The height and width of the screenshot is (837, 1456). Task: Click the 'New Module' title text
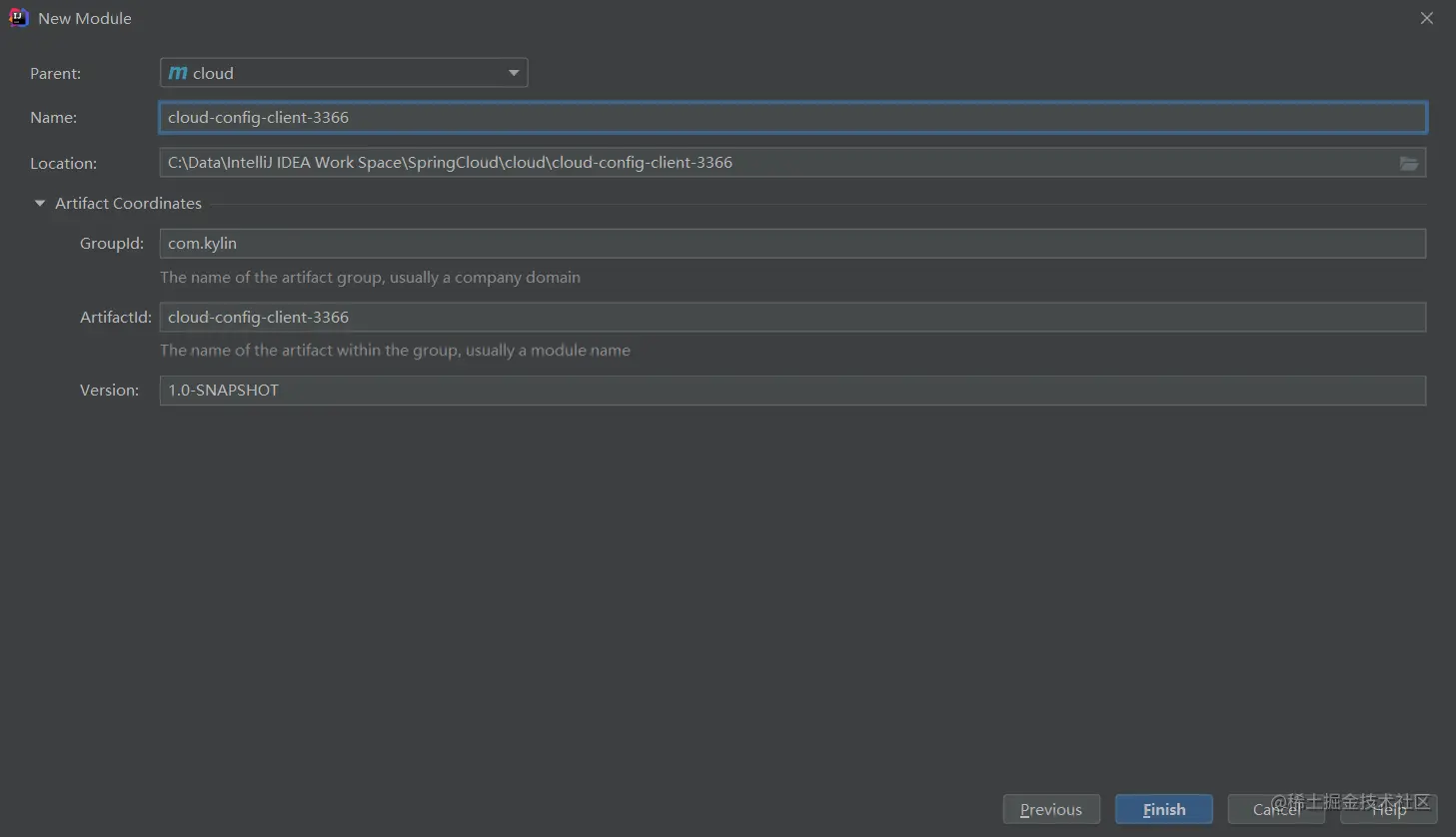coord(85,18)
